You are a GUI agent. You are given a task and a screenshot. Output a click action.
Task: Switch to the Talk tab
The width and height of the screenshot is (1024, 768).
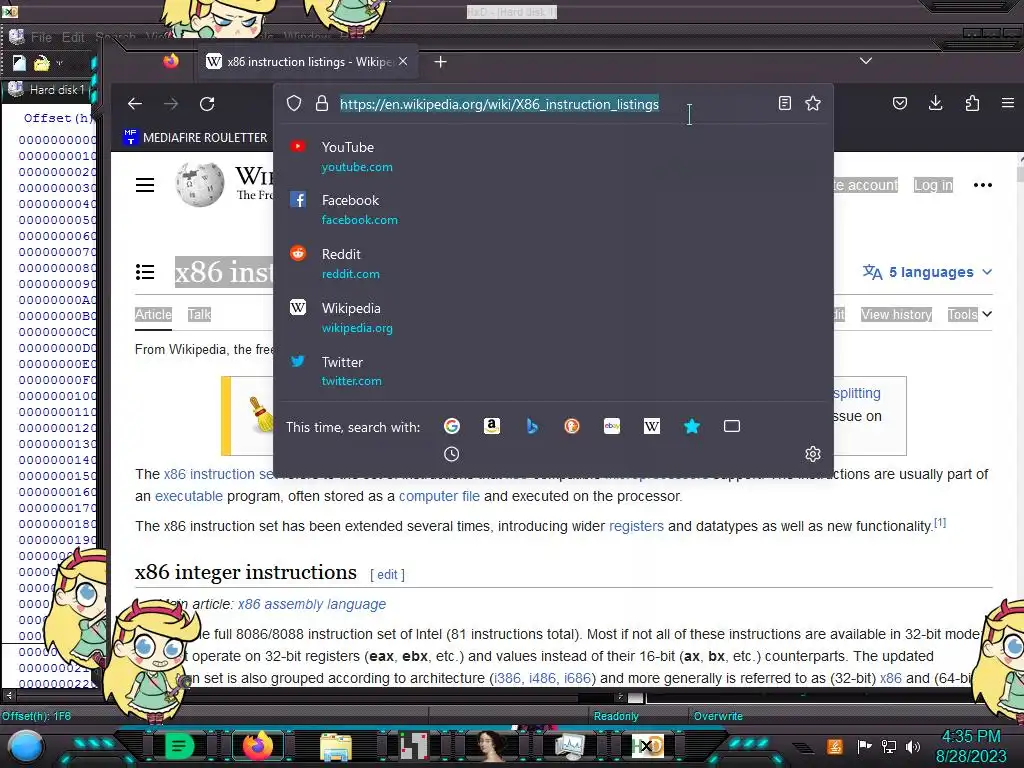click(199, 314)
